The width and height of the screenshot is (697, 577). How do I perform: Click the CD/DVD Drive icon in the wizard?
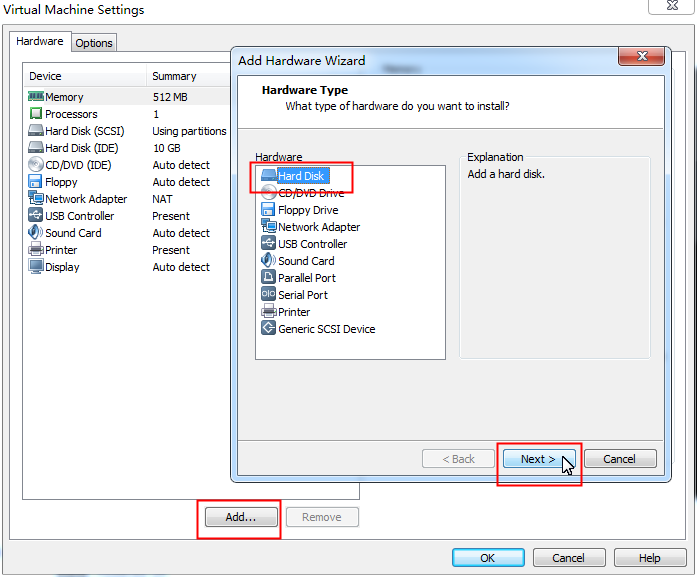point(268,193)
